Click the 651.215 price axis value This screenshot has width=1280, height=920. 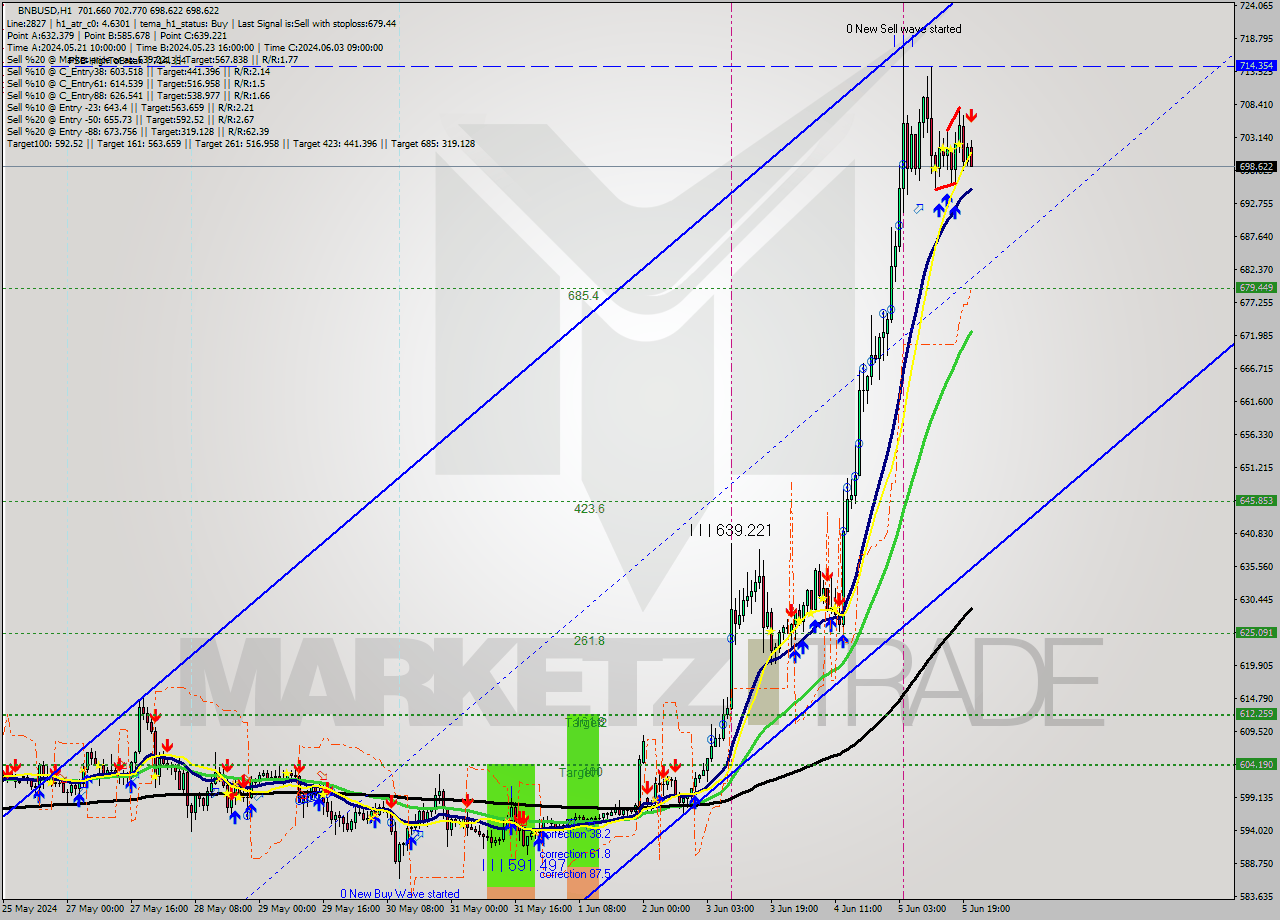click(x=1256, y=467)
